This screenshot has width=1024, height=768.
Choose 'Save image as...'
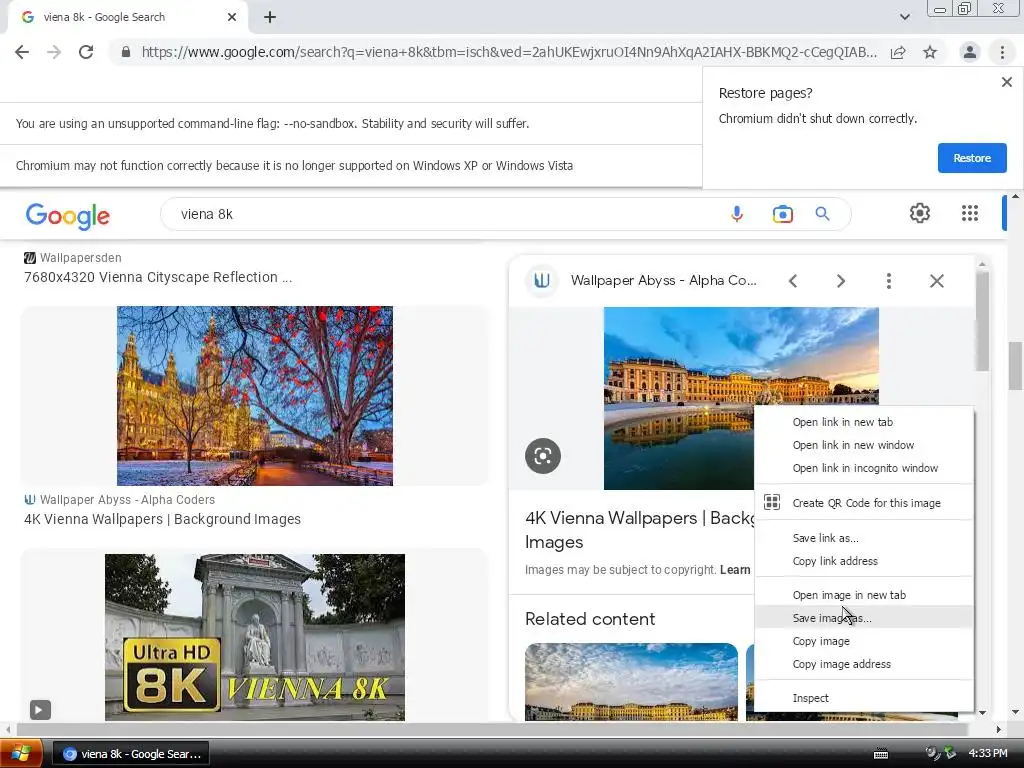pyautogui.click(x=863, y=618)
